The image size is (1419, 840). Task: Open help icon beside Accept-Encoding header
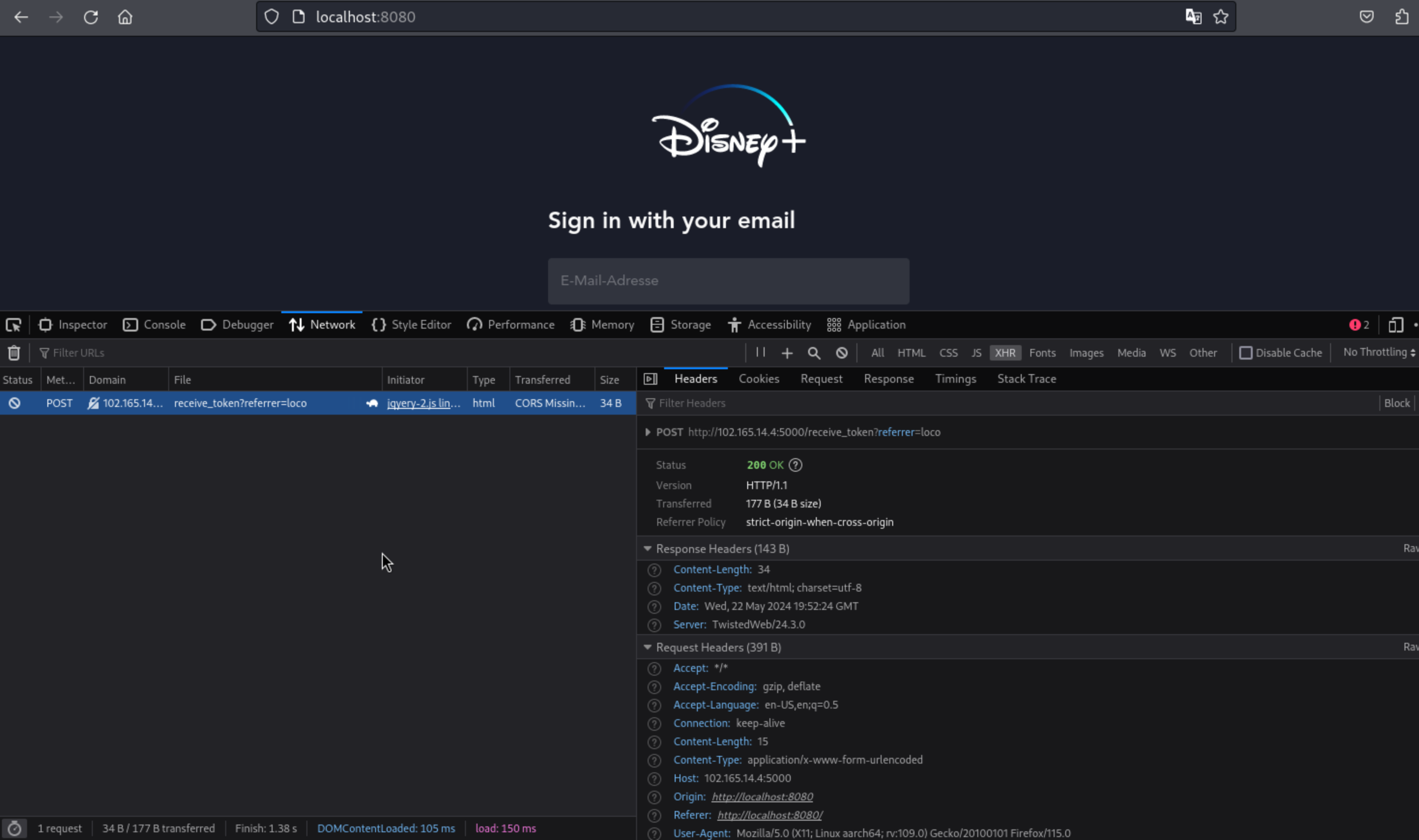click(654, 687)
